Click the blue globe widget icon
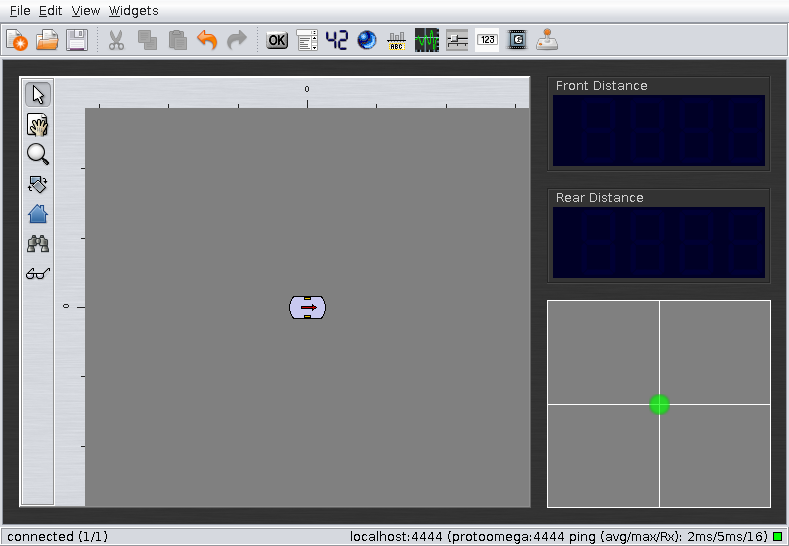This screenshot has width=789, height=546. click(x=367, y=40)
